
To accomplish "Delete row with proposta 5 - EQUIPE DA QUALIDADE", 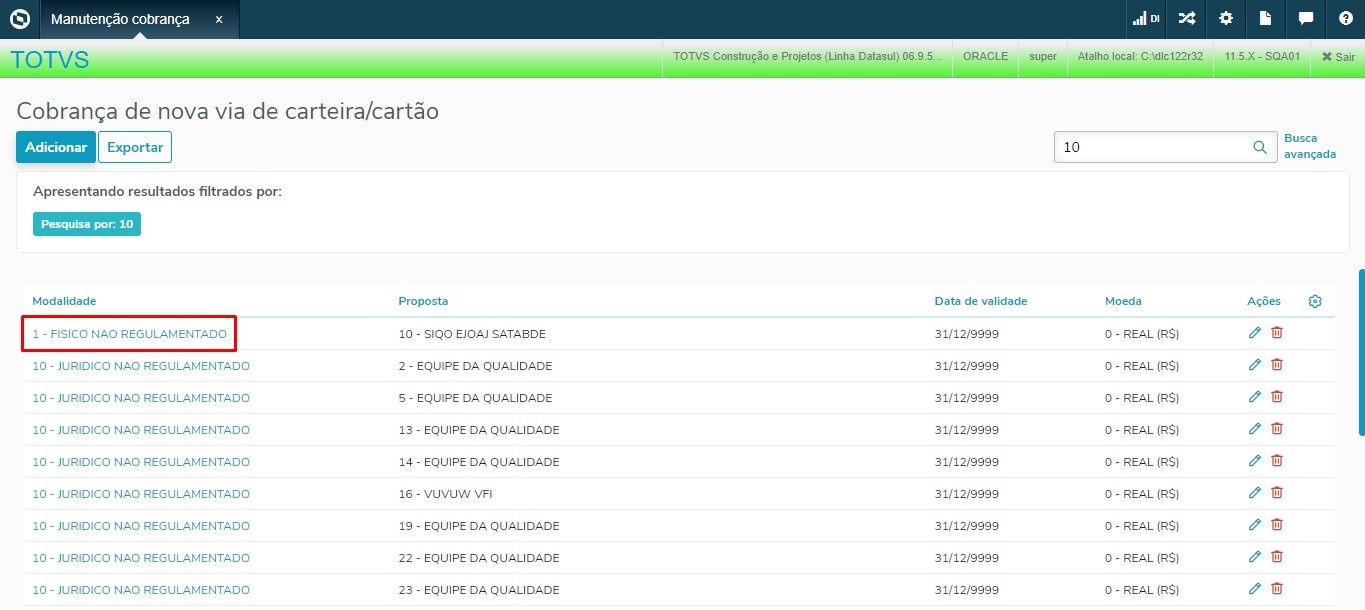I will 1277,397.
